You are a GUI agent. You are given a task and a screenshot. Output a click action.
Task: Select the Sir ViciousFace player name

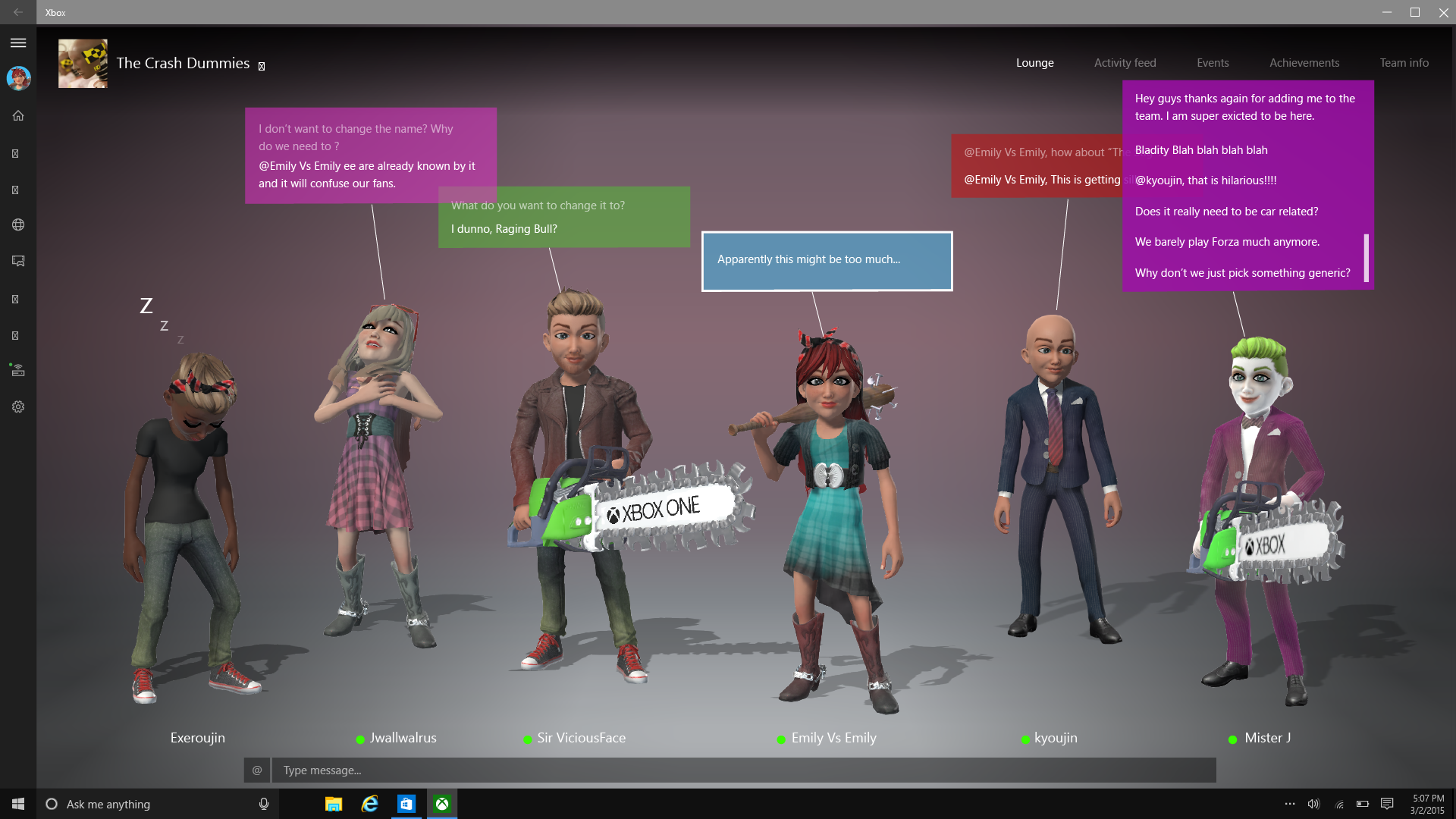click(x=582, y=738)
